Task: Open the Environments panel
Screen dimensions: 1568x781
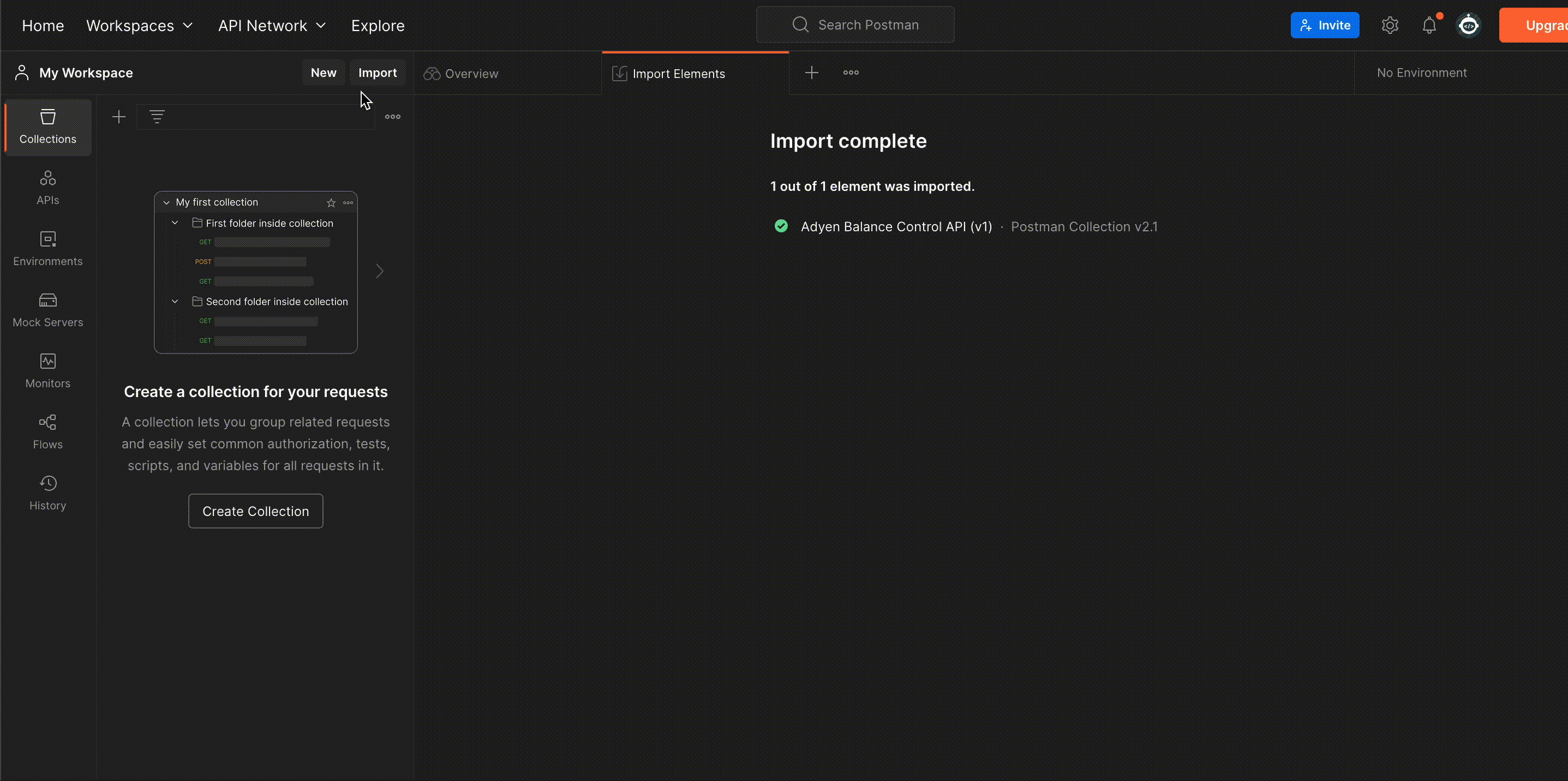Action: 47,247
